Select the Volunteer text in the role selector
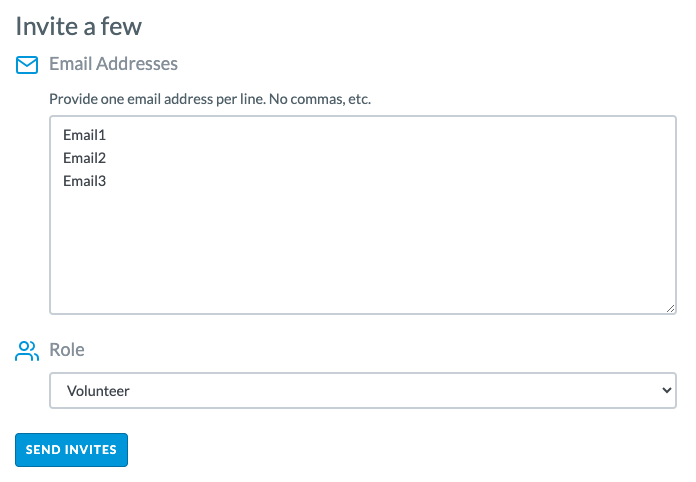This screenshot has width=696, height=482. coord(98,391)
